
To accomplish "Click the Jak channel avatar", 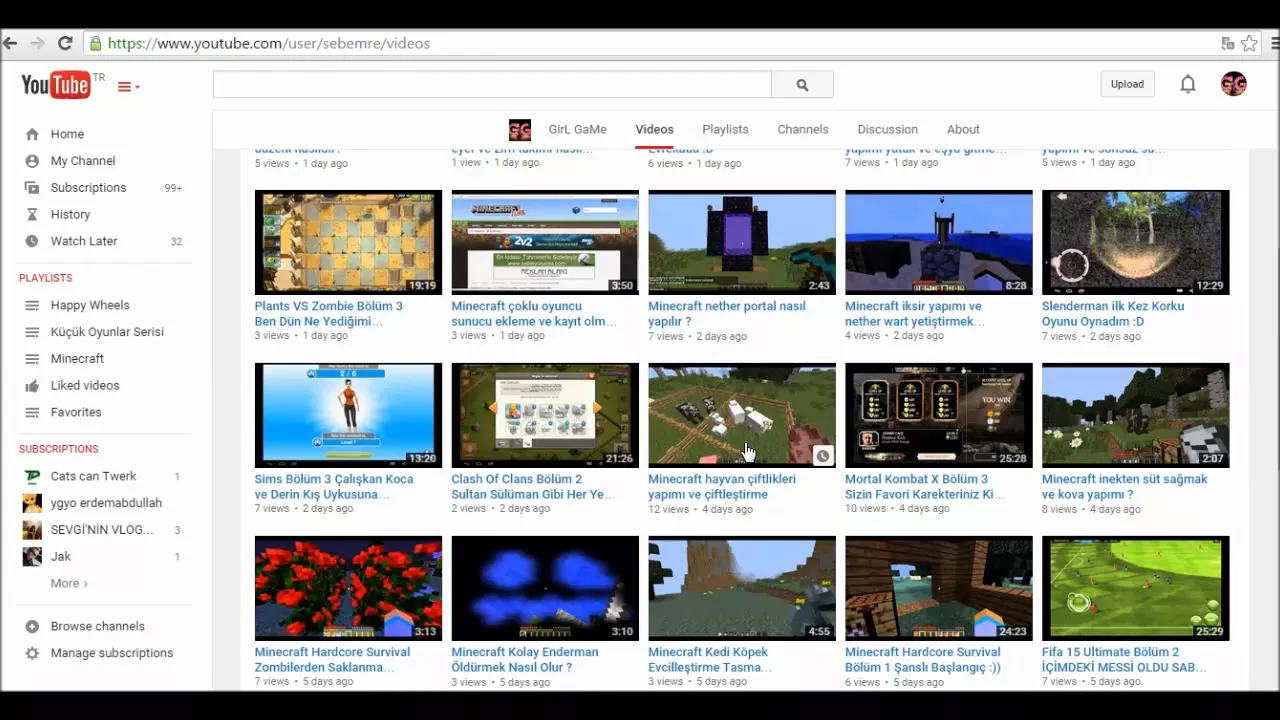I will coord(32,556).
